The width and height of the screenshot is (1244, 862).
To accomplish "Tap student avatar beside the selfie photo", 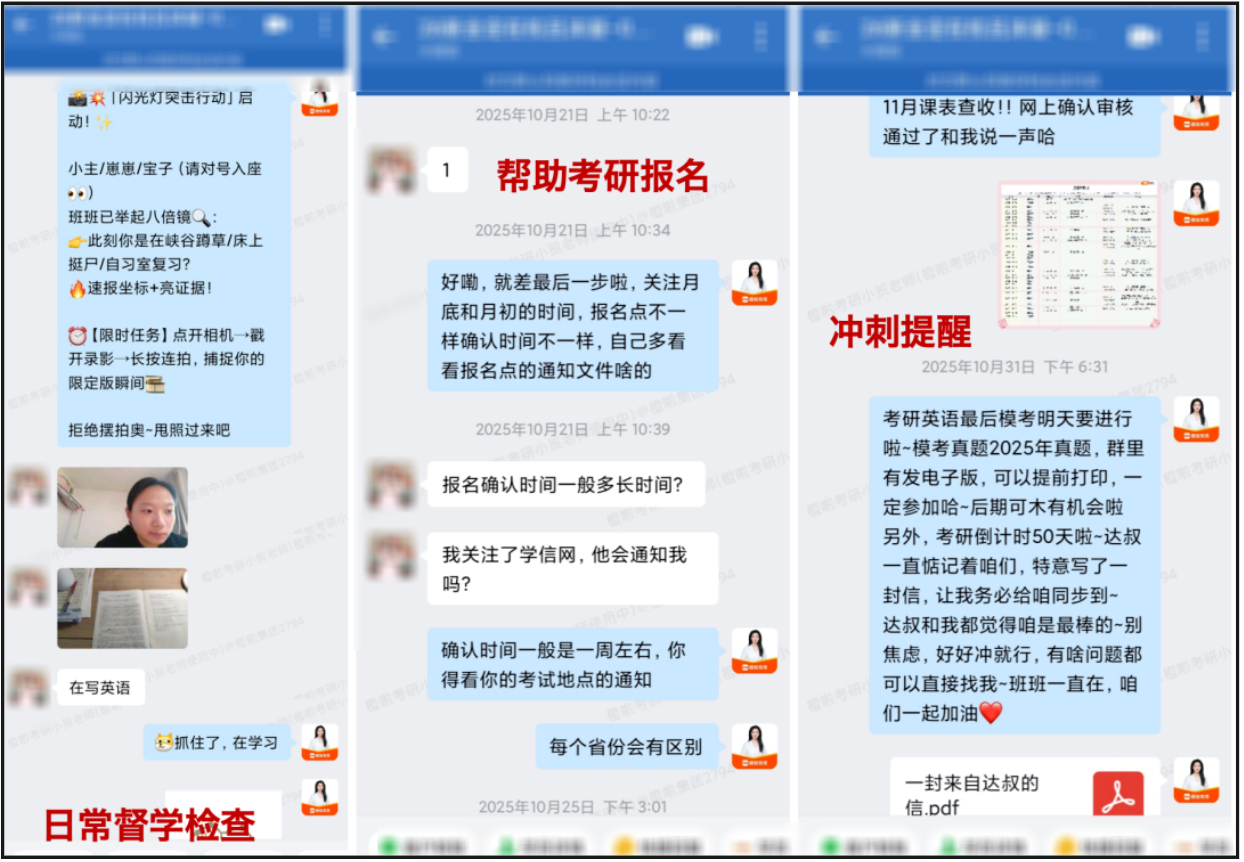I will 28,487.
